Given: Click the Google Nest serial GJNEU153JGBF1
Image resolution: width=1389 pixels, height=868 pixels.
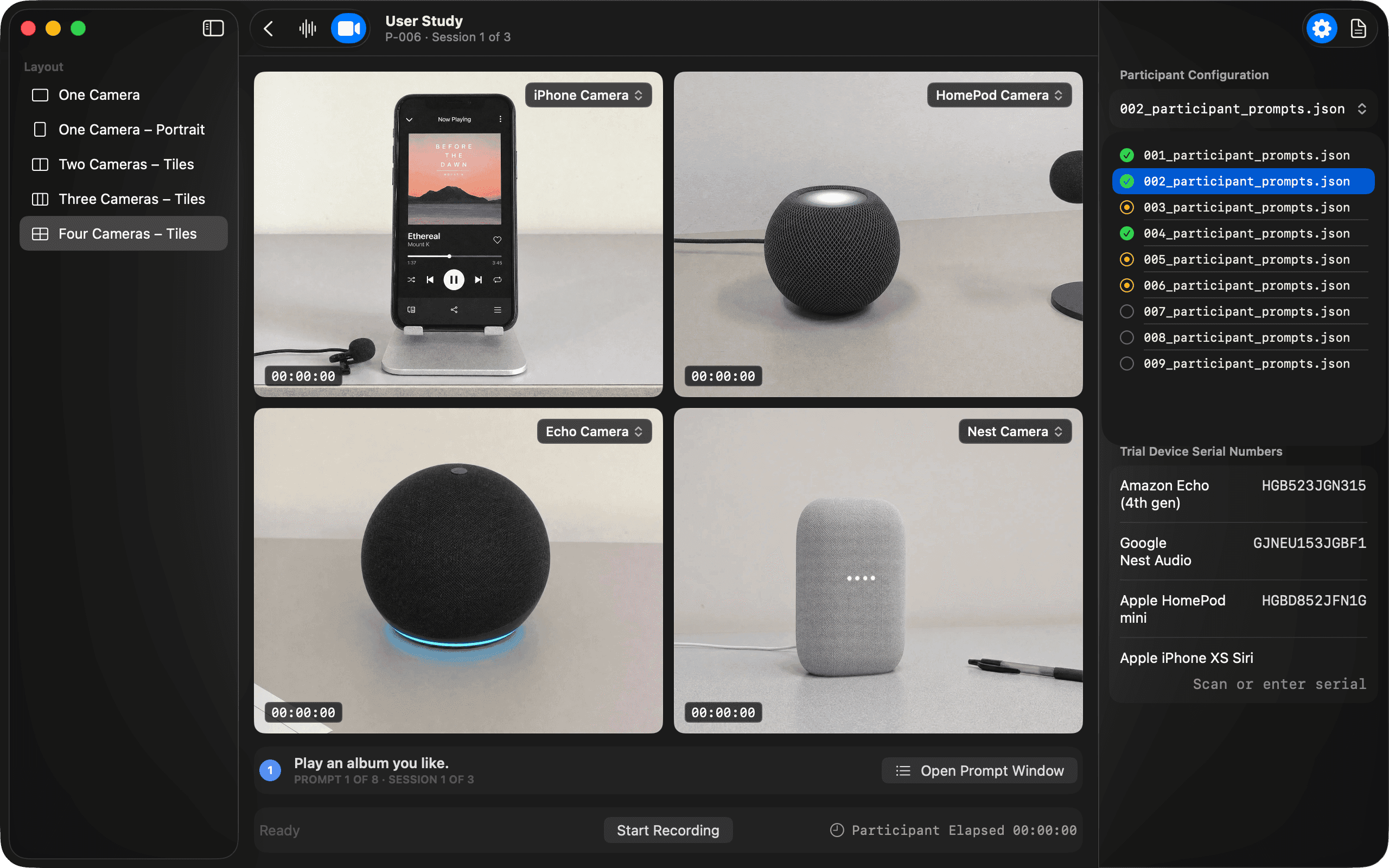Looking at the screenshot, I should tap(1309, 543).
